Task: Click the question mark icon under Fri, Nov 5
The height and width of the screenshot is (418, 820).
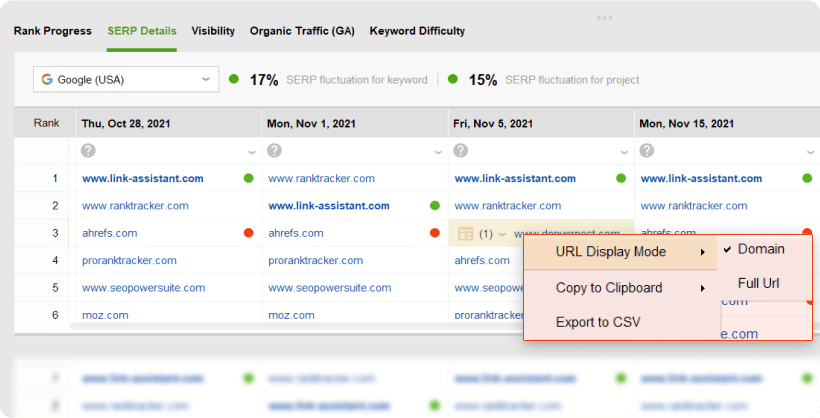Action: pos(460,151)
